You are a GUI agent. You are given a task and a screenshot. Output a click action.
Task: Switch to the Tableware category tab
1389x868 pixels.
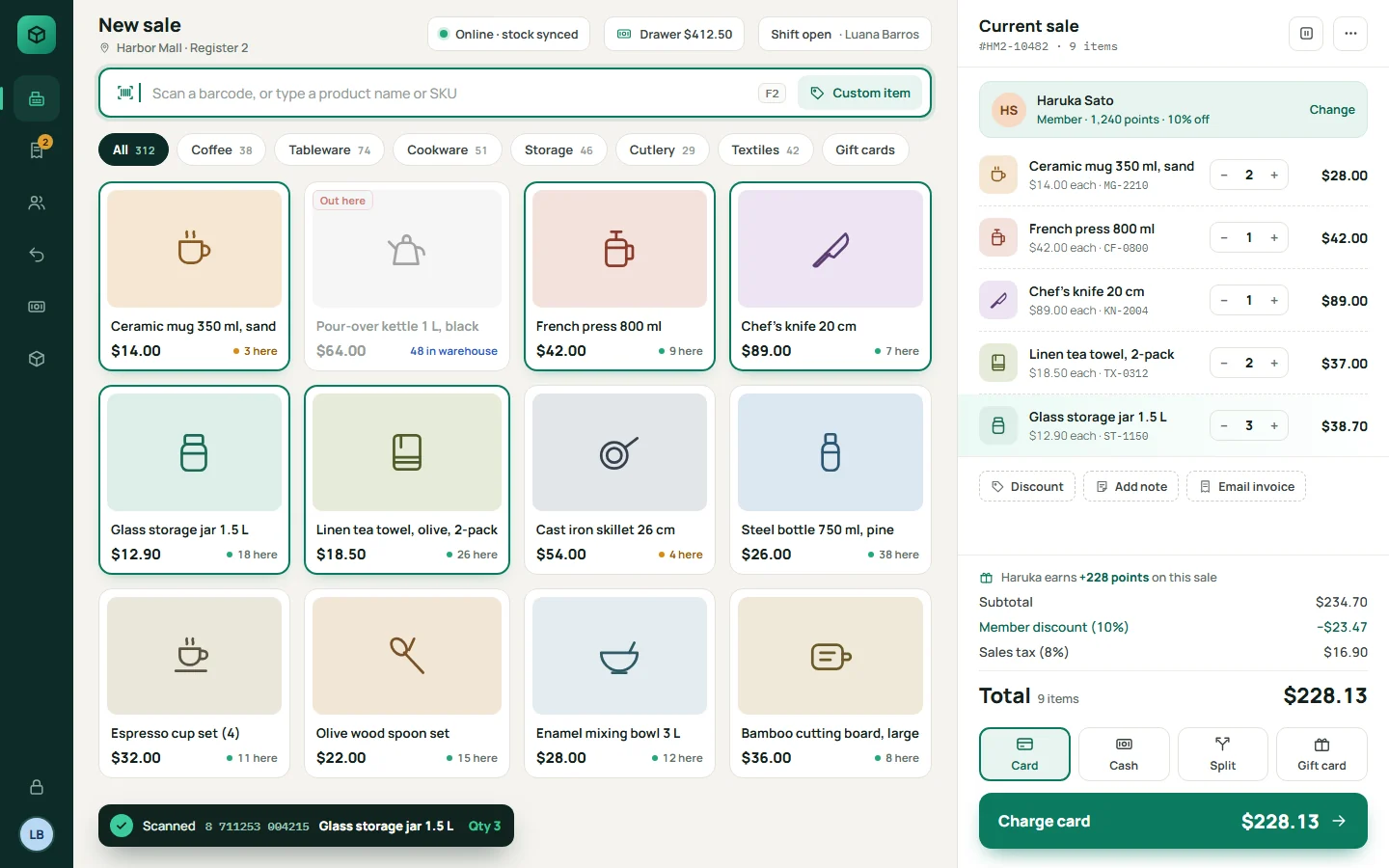click(x=330, y=149)
